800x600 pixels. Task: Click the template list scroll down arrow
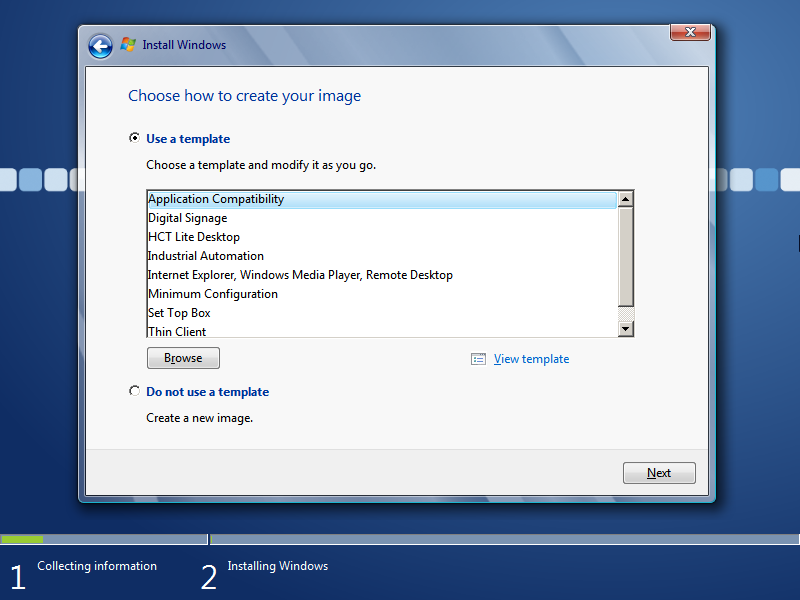pyautogui.click(x=626, y=329)
